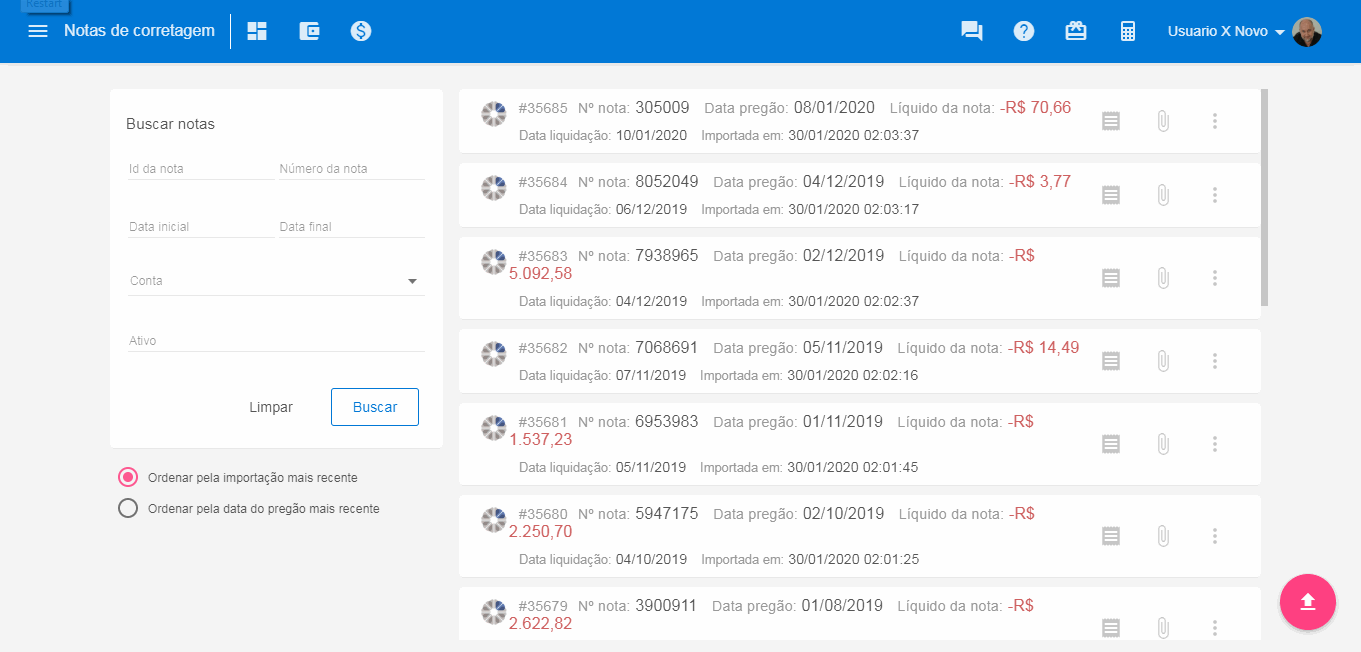Open the dashboard icon in top bar
This screenshot has height=652, width=1361.
(257, 31)
